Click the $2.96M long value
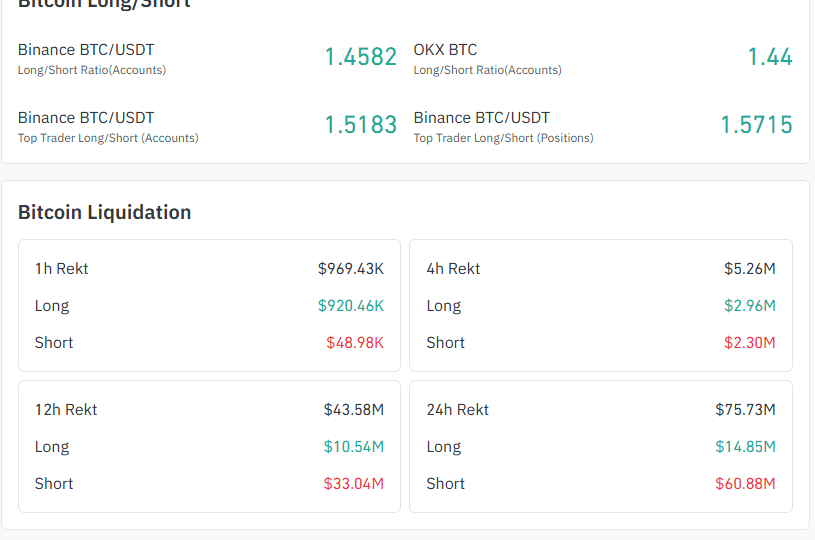 point(750,306)
